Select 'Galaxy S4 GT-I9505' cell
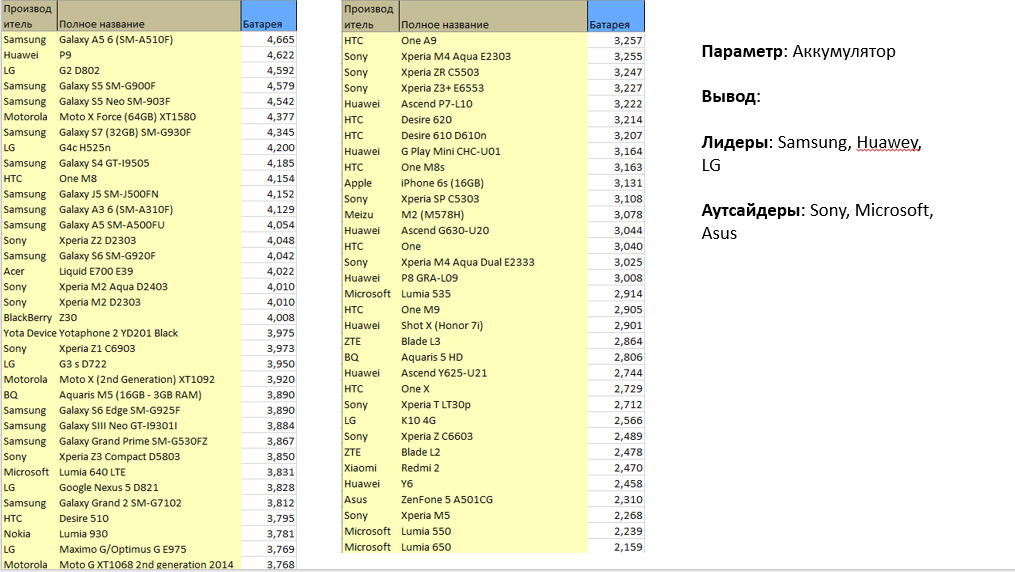Screen dimensions: 1015x572 [149, 163]
